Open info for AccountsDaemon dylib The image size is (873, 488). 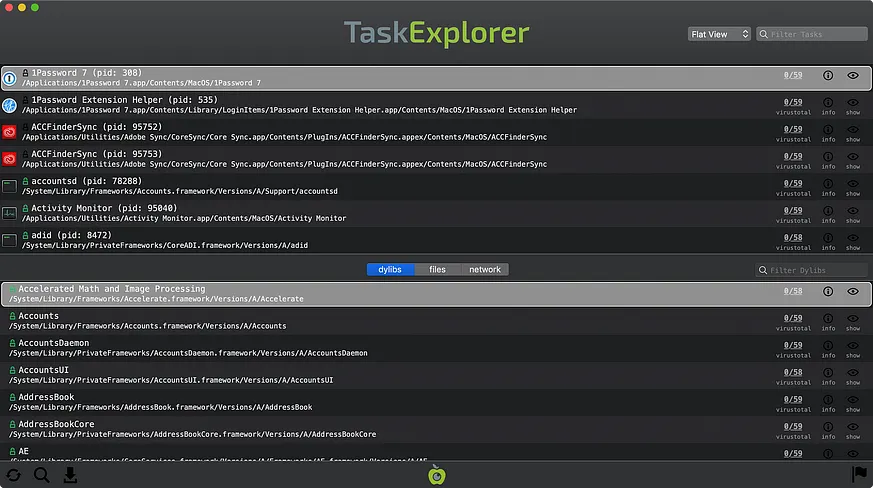click(x=828, y=345)
